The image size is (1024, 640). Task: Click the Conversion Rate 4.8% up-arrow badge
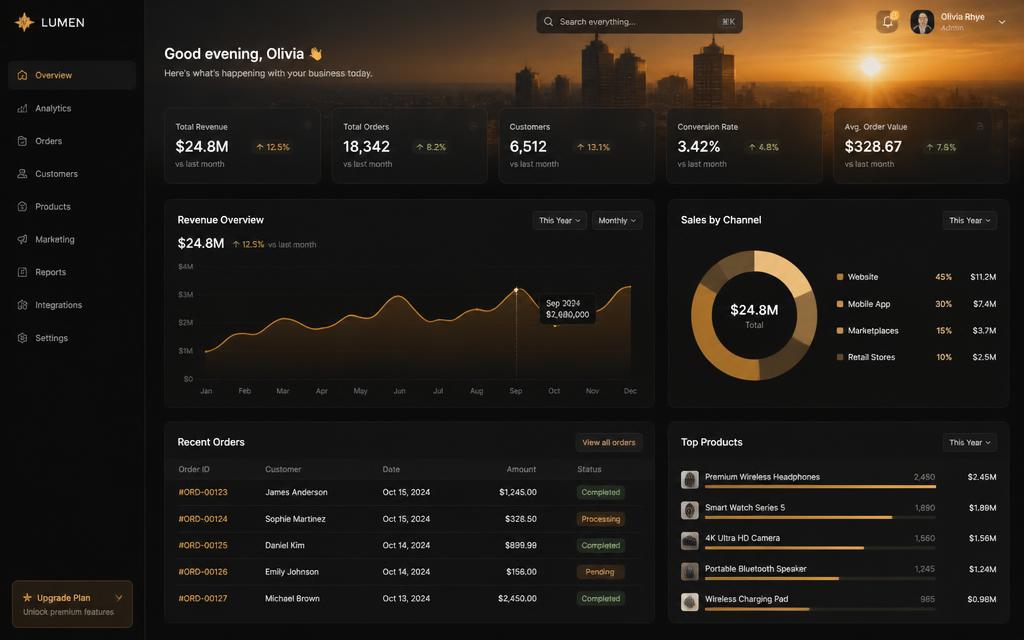pyautogui.click(x=763, y=147)
